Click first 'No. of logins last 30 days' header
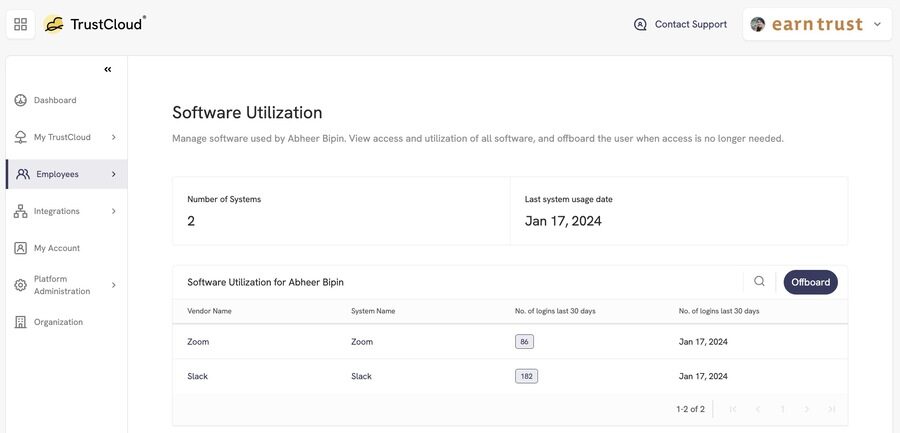The height and width of the screenshot is (433, 900). [555, 311]
